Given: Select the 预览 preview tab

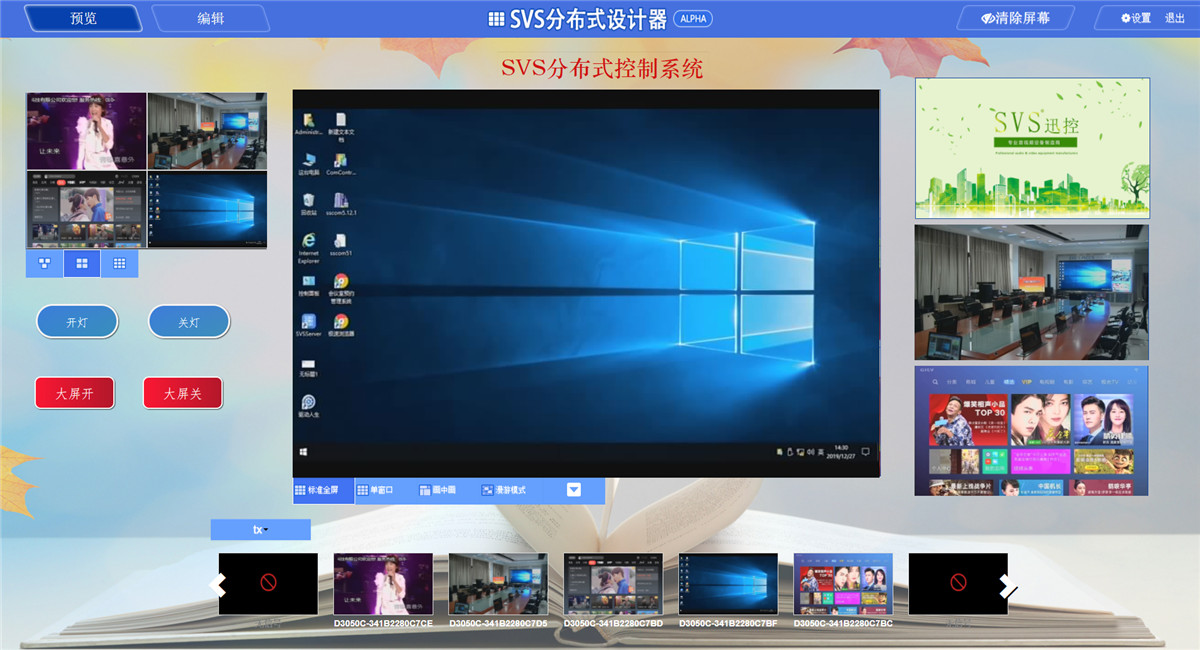Looking at the screenshot, I should coord(84,17).
